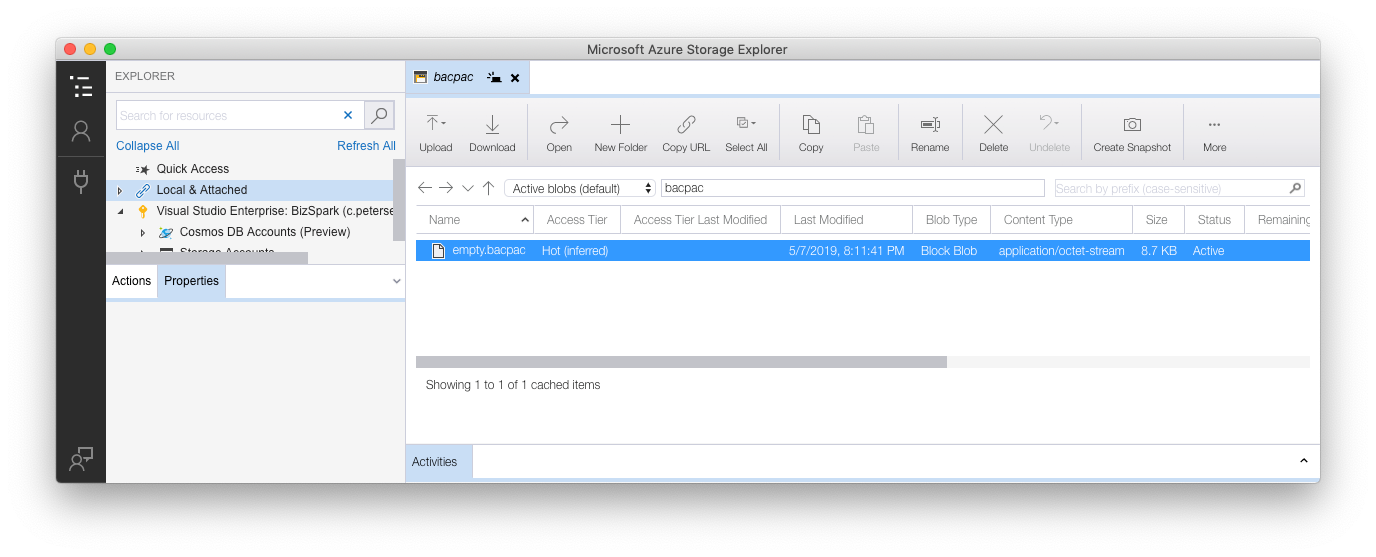Viewport: 1376px width, 557px height.
Task: Click the horizontal scrollbar under blob list
Action: tap(681, 362)
